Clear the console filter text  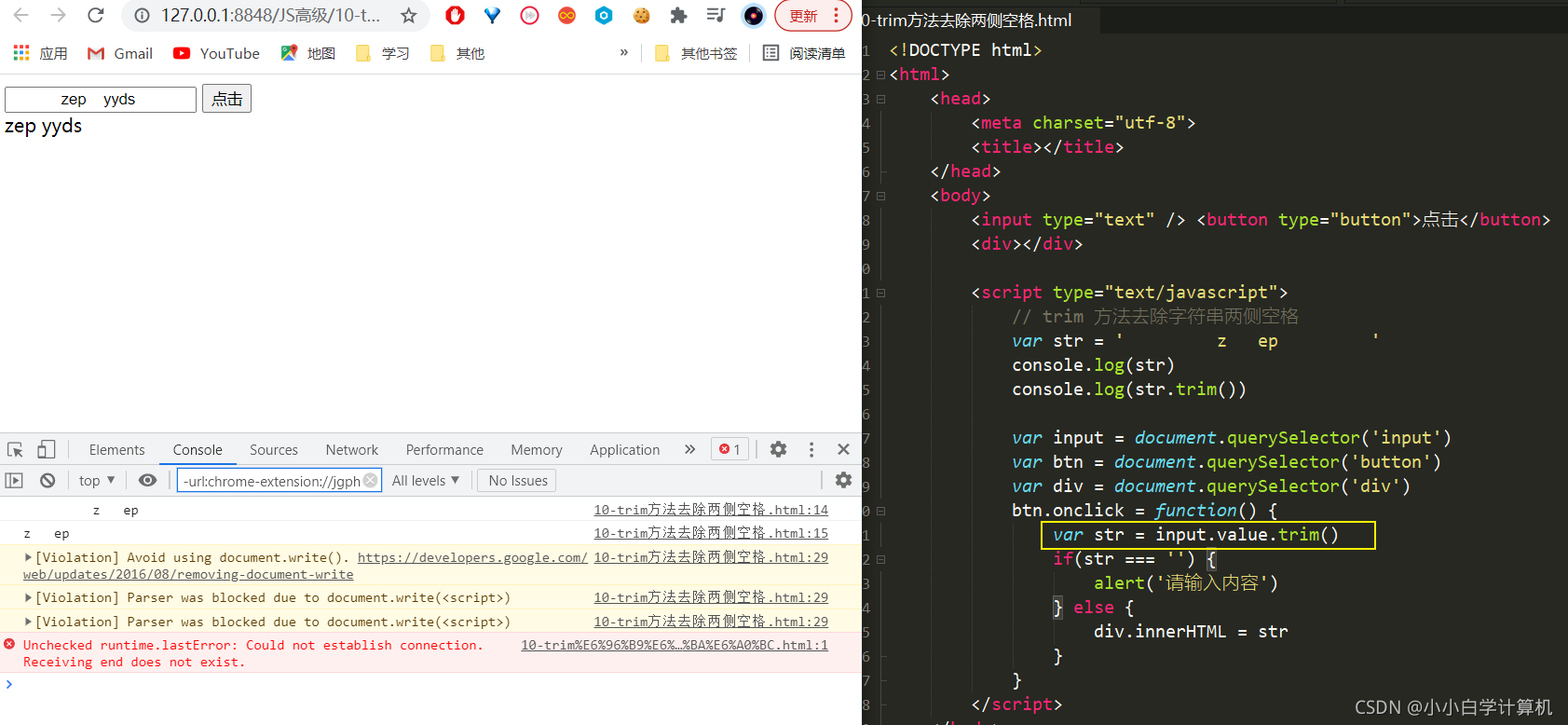click(371, 480)
